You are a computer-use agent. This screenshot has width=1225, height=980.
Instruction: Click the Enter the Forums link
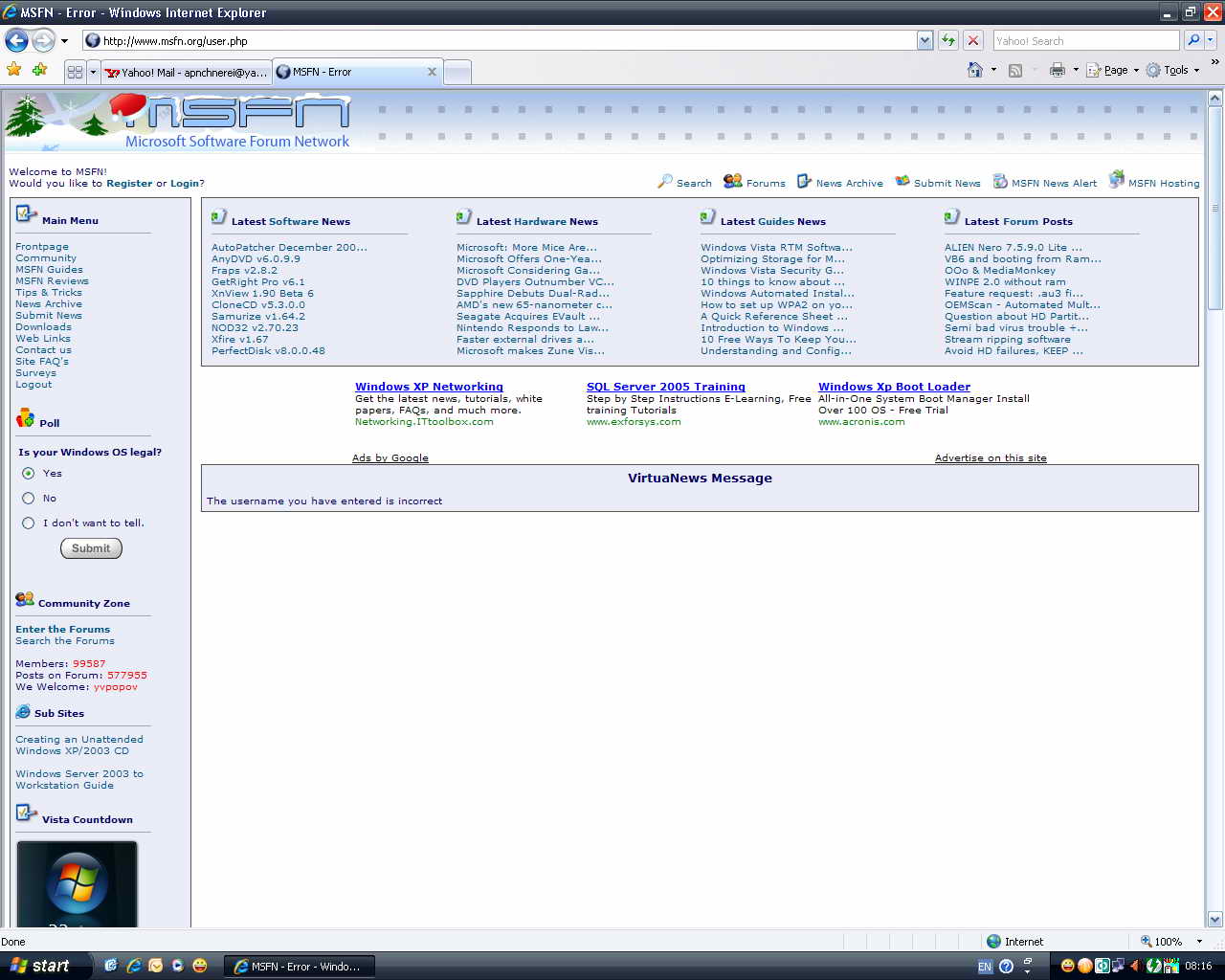click(x=62, y=629)
